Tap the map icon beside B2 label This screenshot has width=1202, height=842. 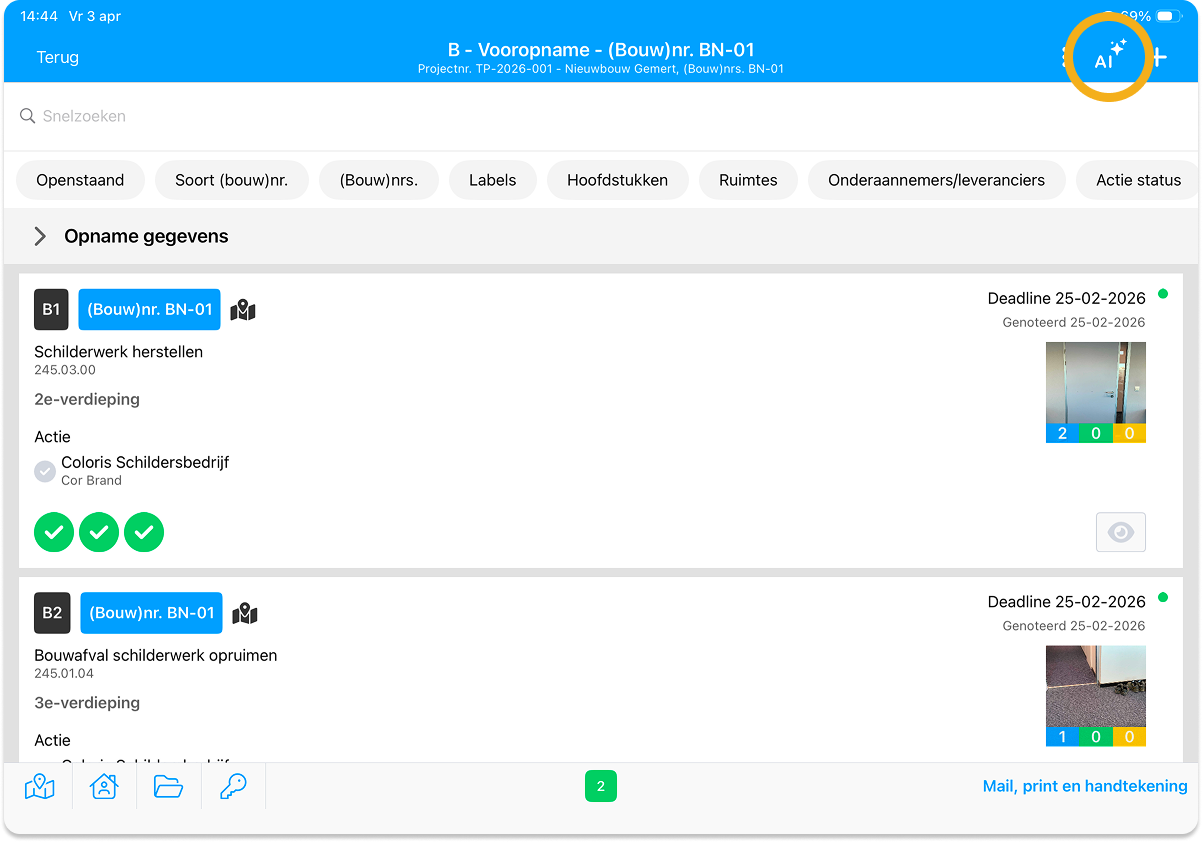(245, 613)
